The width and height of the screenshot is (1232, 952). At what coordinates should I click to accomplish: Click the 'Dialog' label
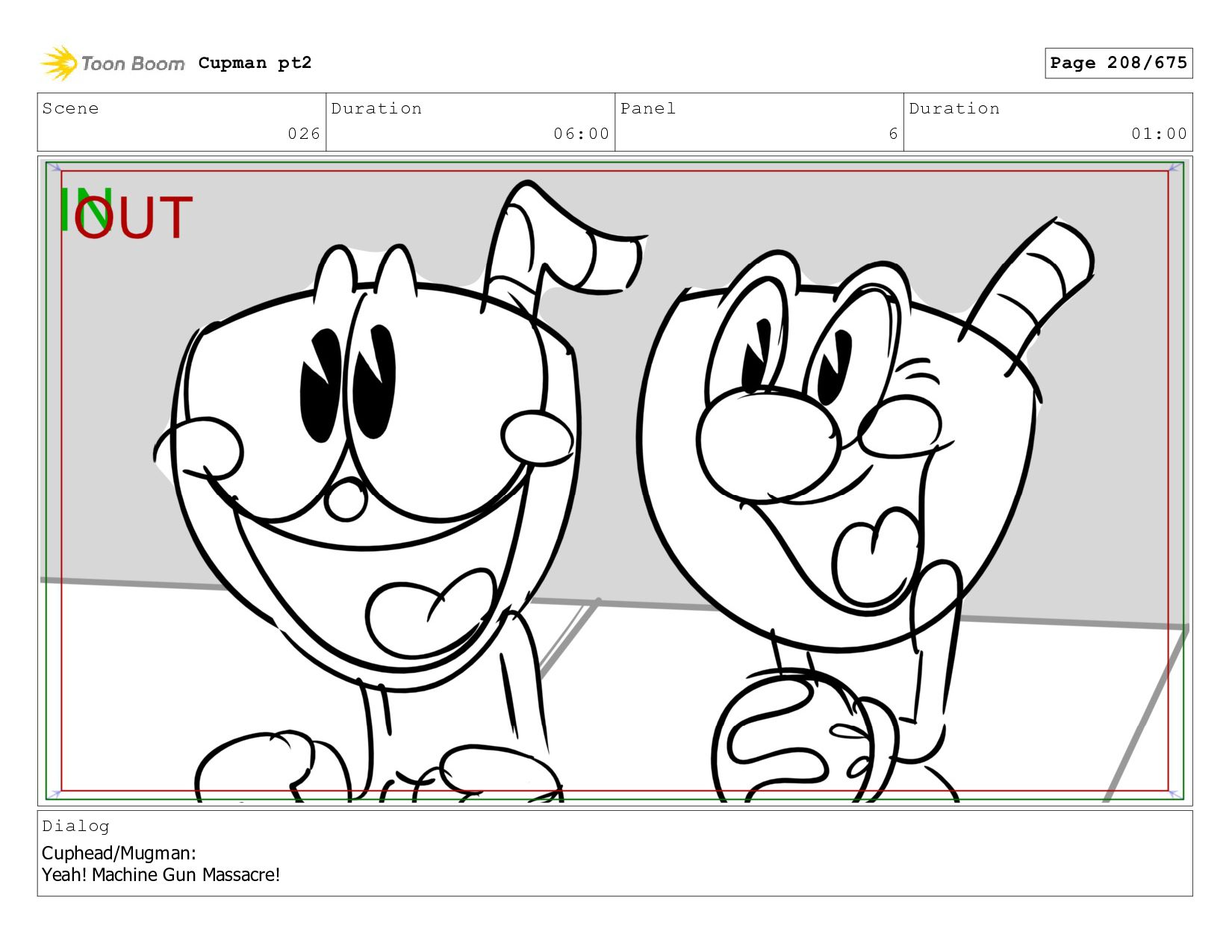coord(75,826)
